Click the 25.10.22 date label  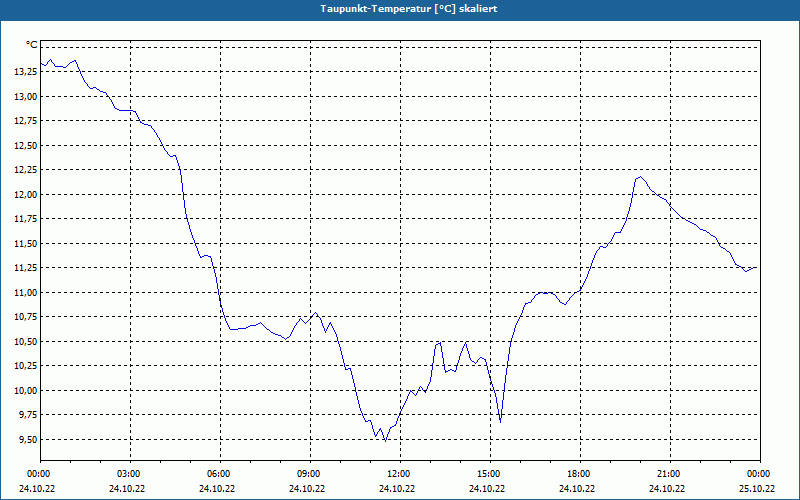[757, 489]
